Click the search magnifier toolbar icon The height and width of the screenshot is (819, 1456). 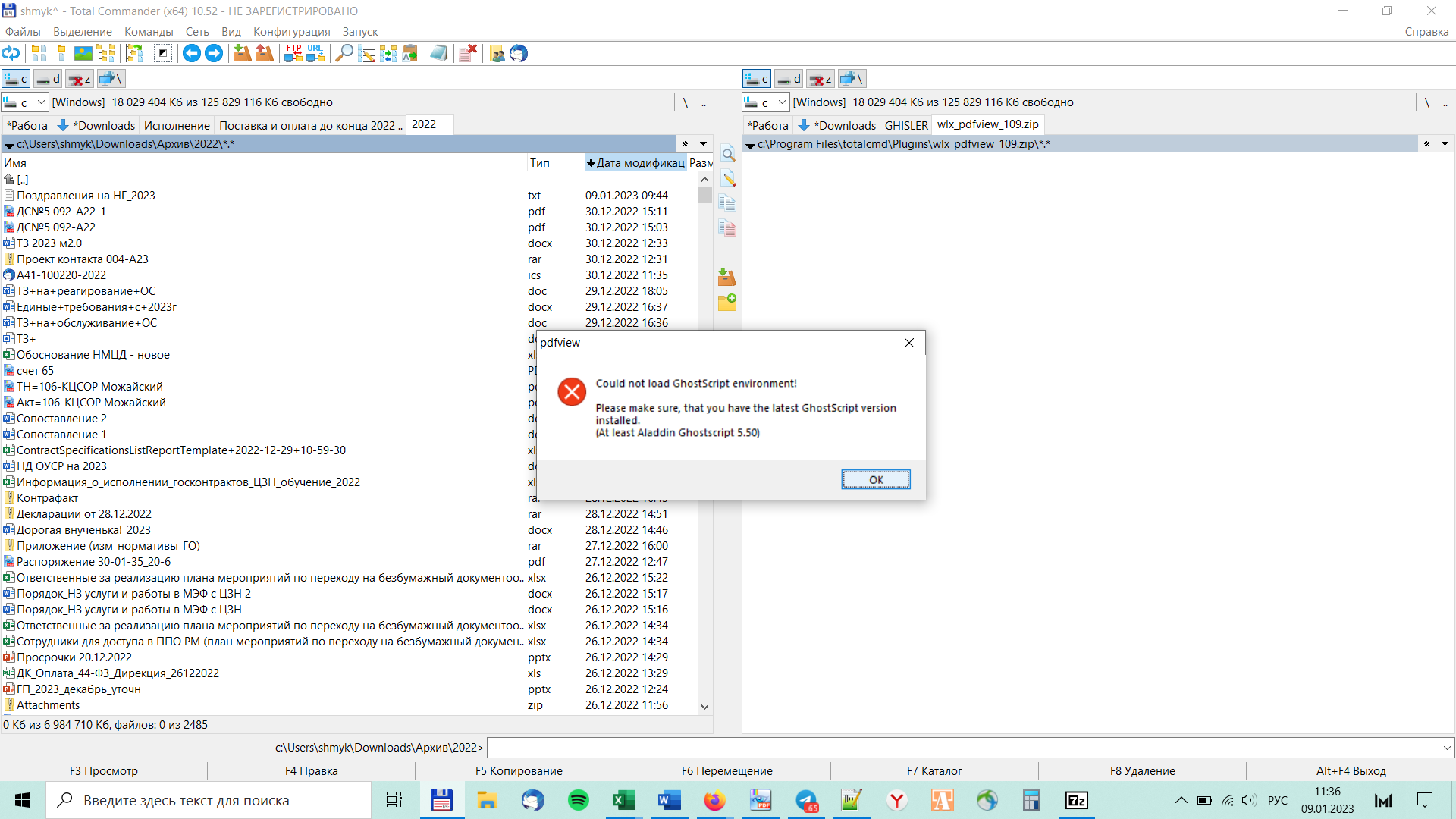(x=344, y=53)
